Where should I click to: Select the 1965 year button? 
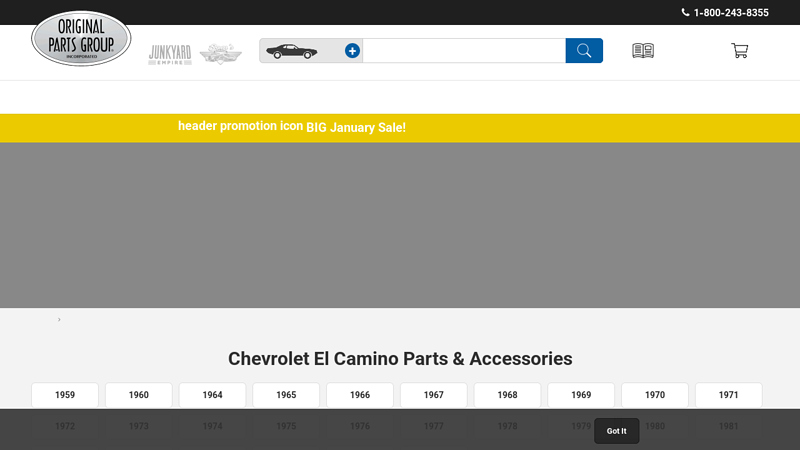(x=286, y=395)
